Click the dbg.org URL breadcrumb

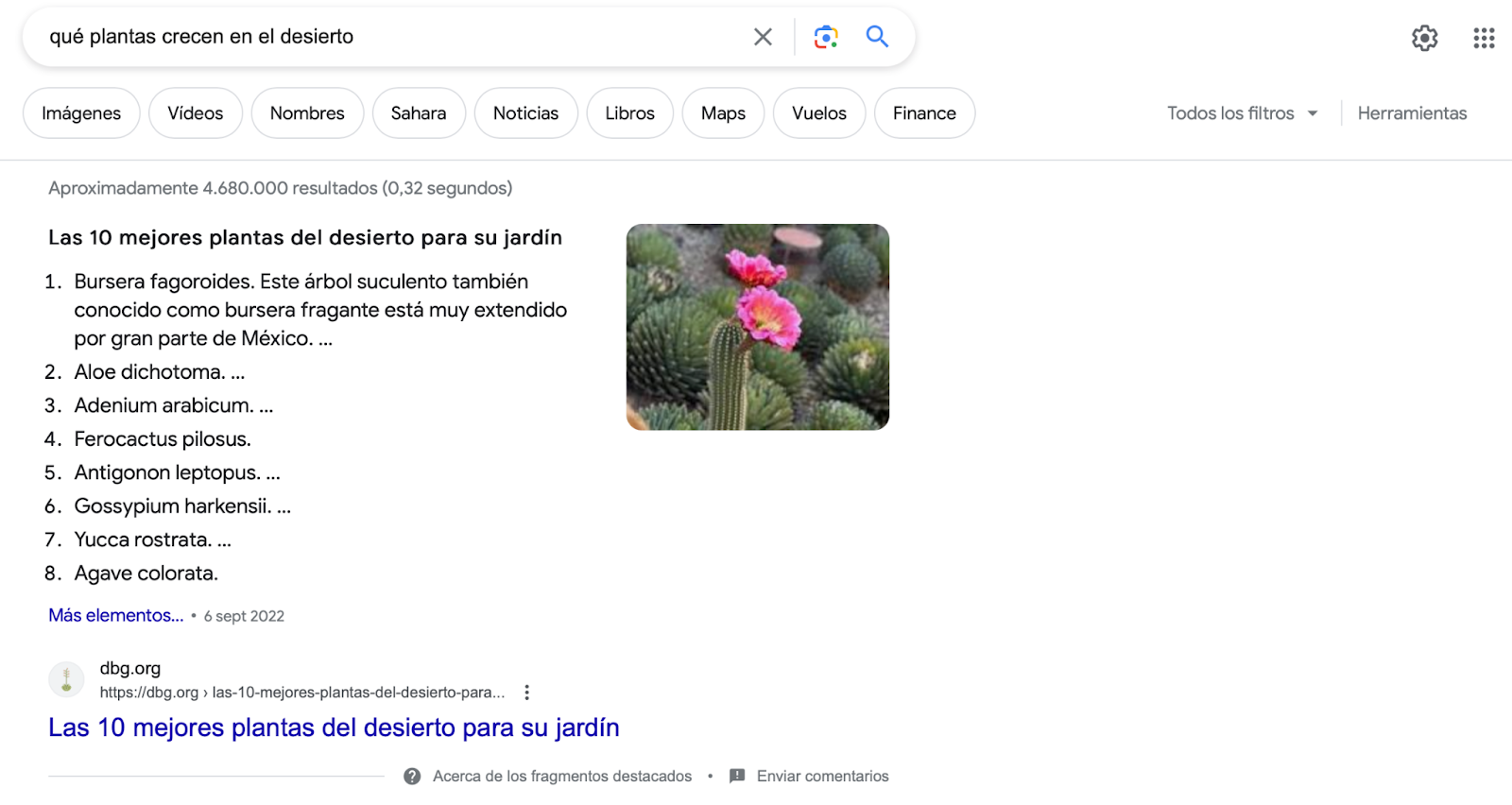point(302,693)
